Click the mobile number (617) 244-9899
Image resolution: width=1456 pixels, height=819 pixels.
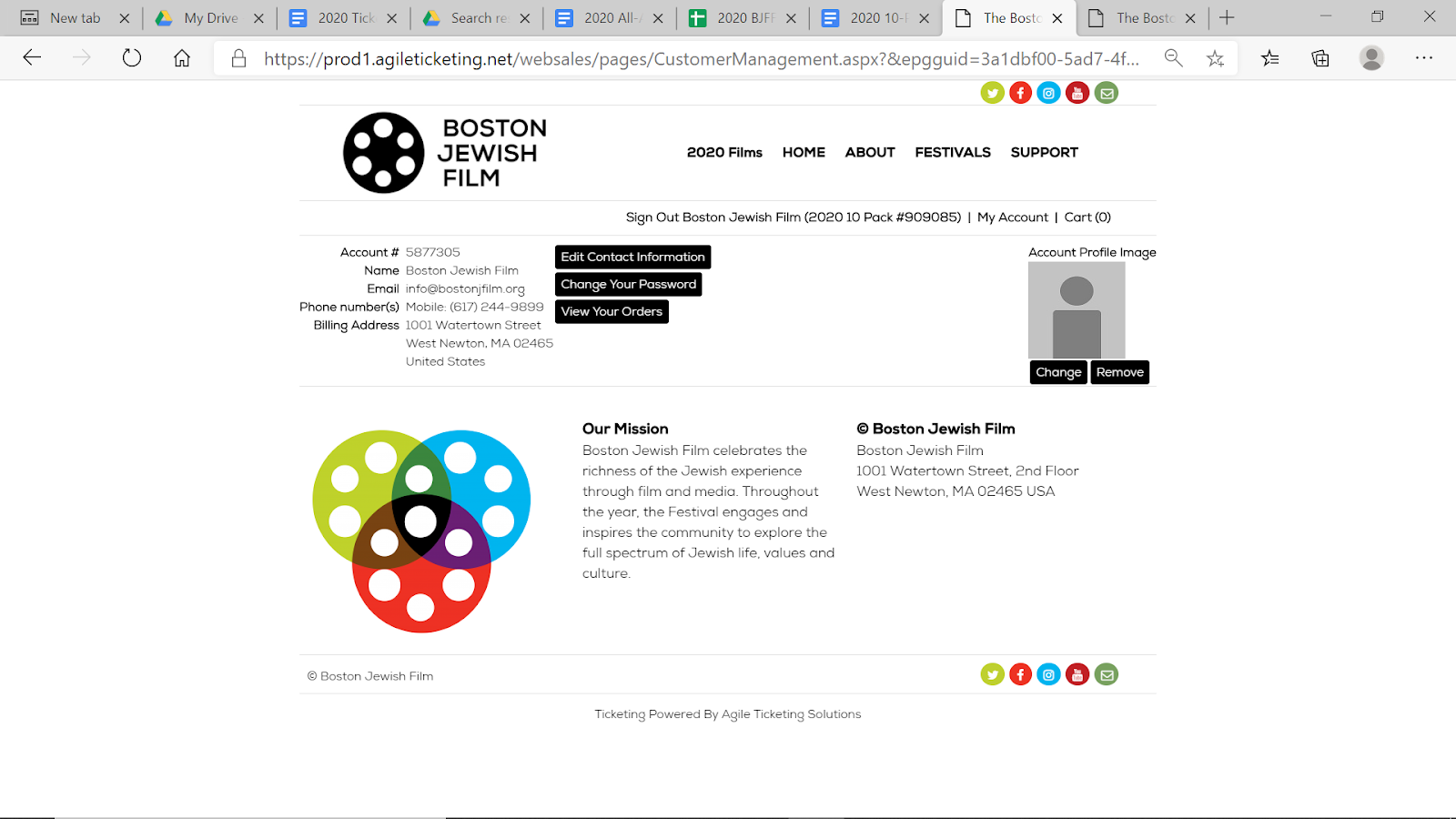point(497,307)
